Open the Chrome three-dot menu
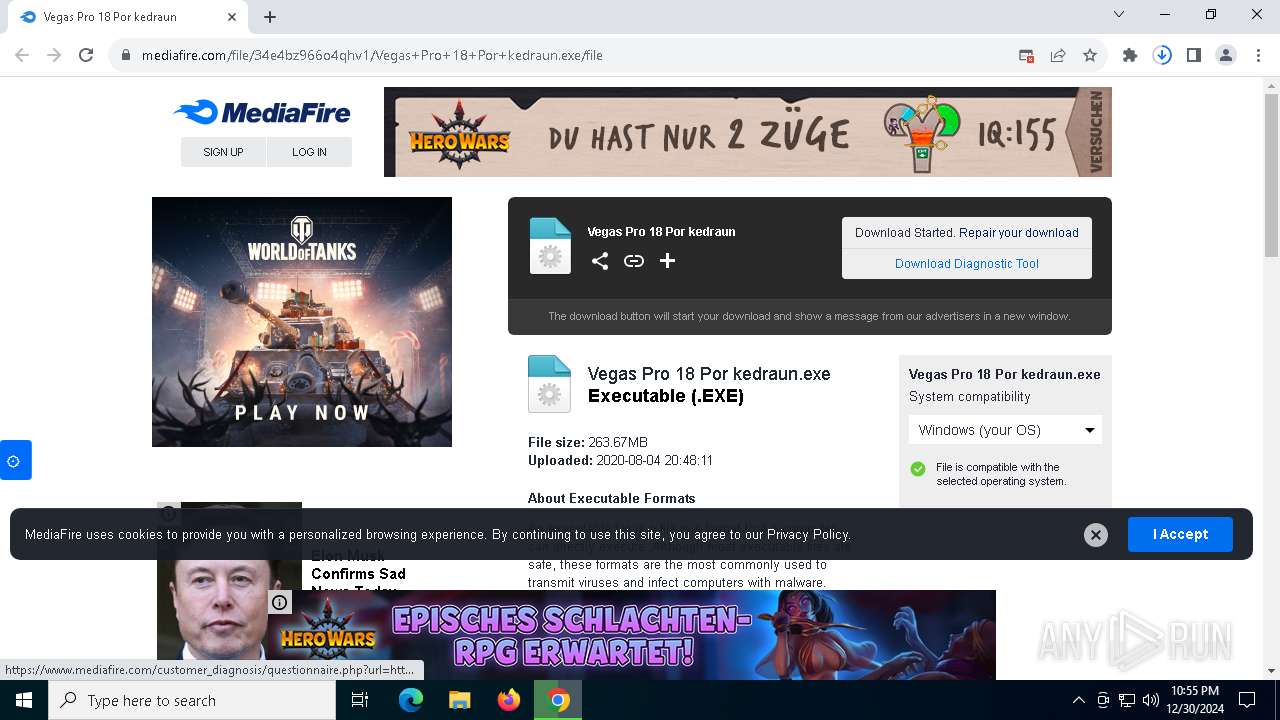This screenshot has height=720, width=1280. click(x=1257, y=55)
